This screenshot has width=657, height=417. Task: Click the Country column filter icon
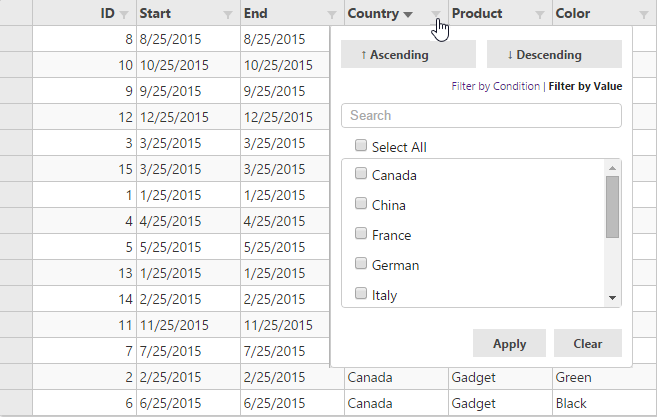436,15
